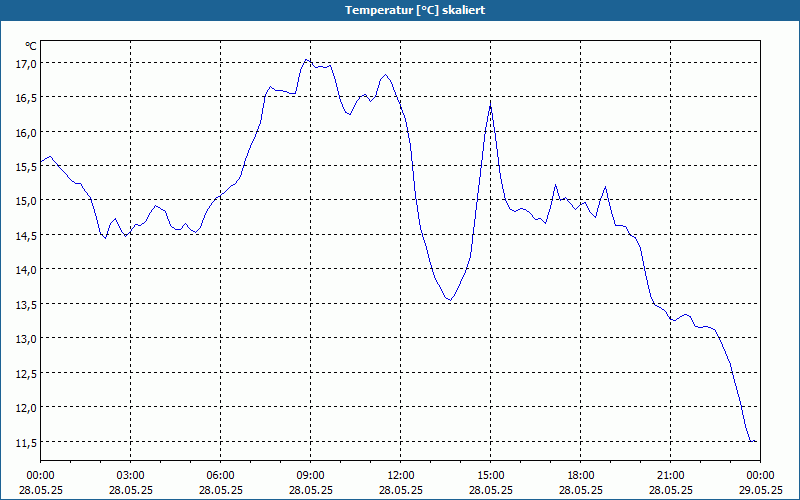
Task: Click the 15,0 y-axis label
Action: (x=26, y=201)
